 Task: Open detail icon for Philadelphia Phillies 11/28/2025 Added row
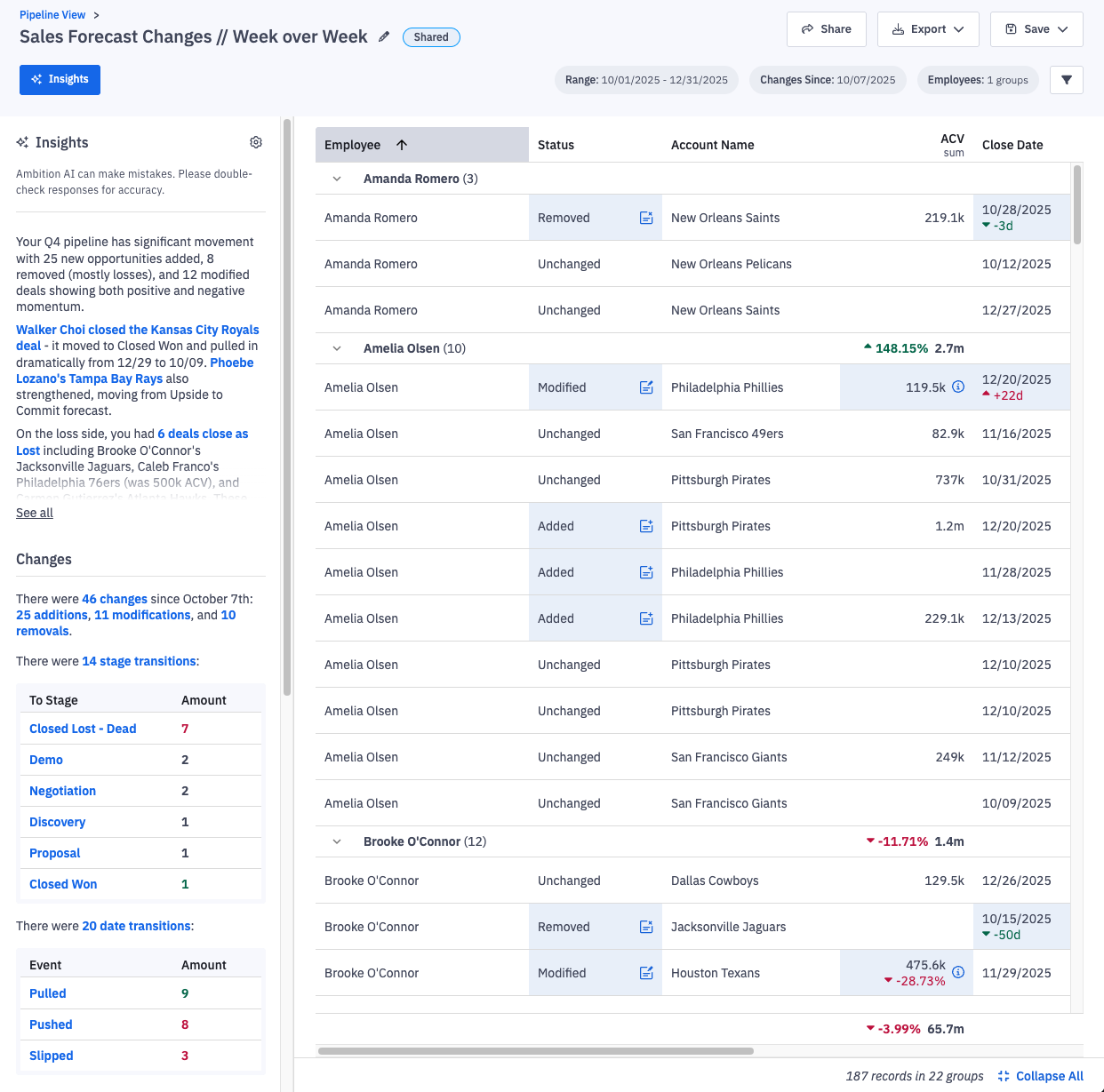coord(646,572)
